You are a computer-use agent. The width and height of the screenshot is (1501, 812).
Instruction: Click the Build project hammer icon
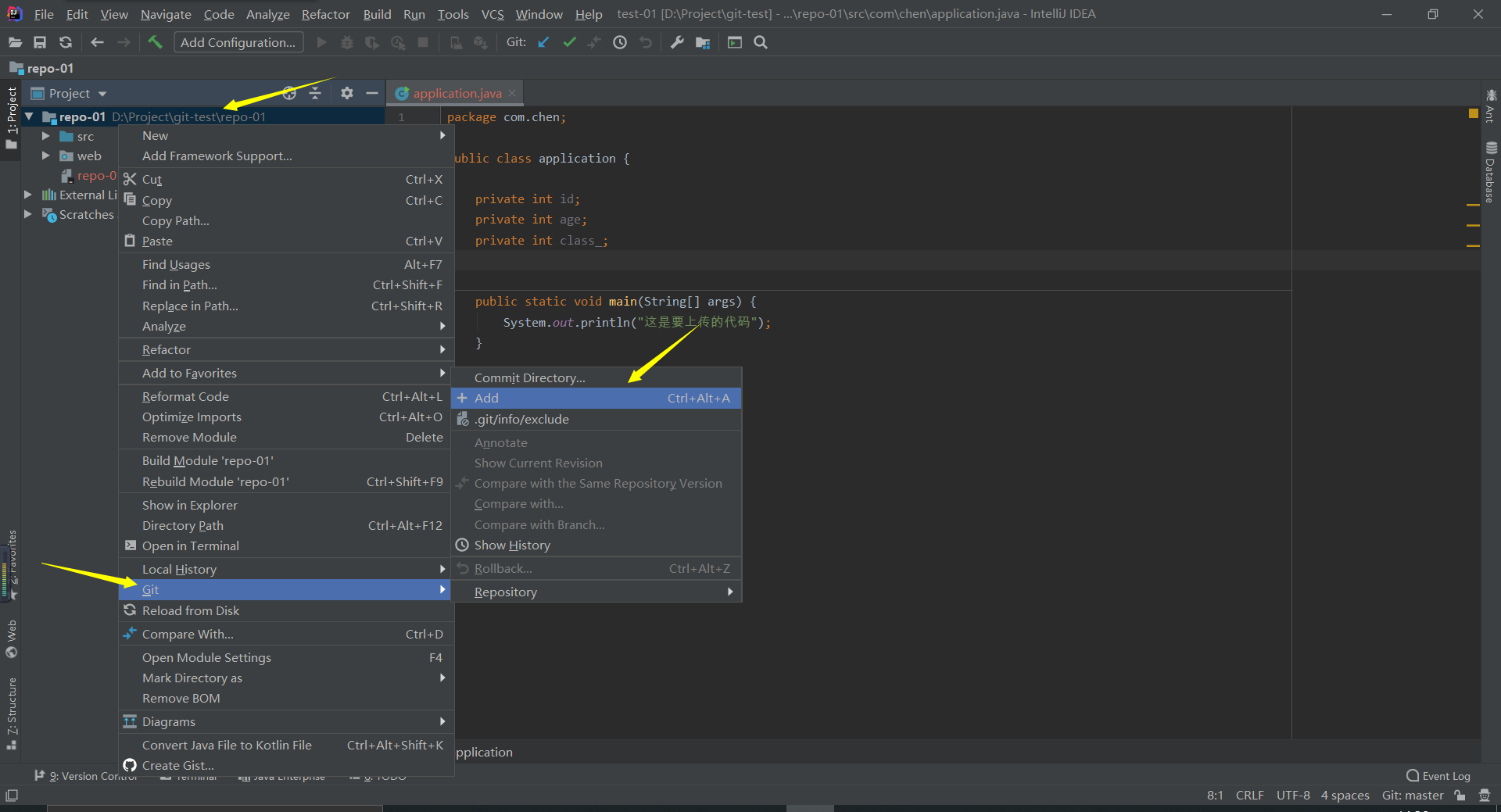click(155, 42)
